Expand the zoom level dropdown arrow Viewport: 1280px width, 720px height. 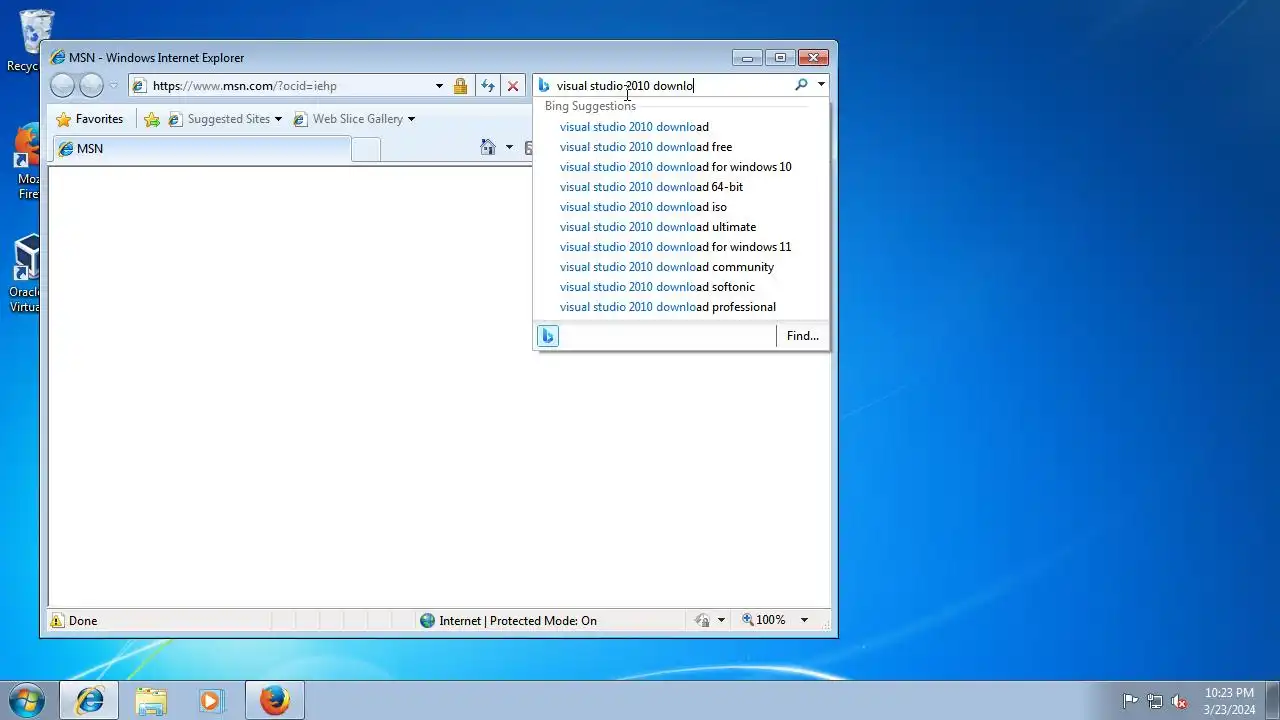pos(803,621)
